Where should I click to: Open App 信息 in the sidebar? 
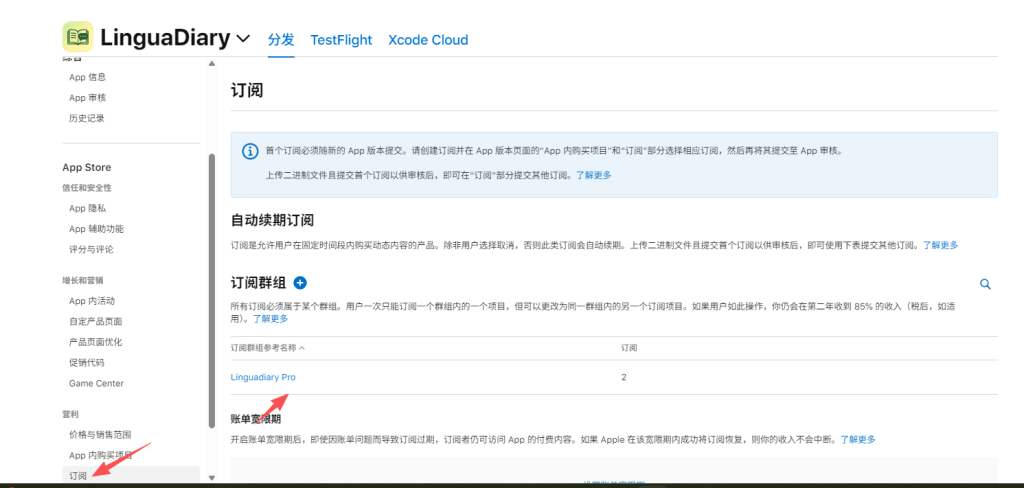tap(87, 77)
